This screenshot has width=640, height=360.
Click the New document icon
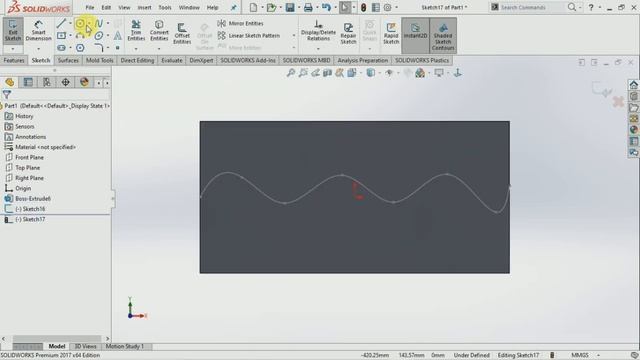253,7
